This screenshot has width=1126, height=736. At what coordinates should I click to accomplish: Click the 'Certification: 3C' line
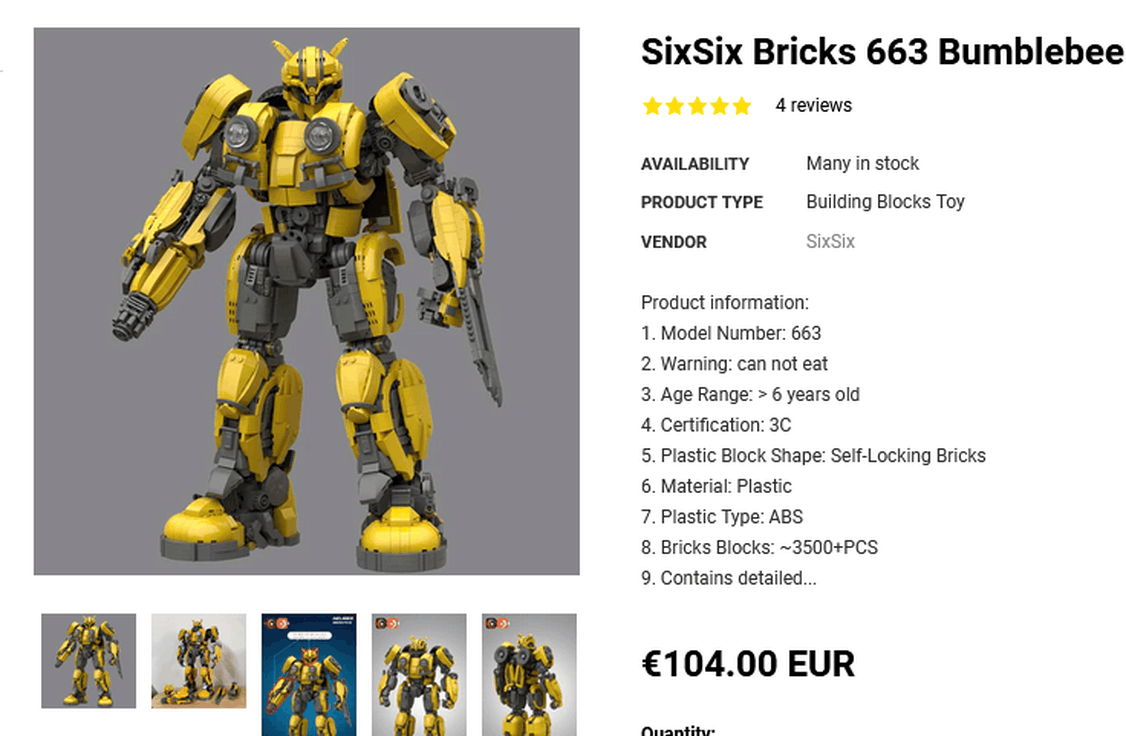716,425
